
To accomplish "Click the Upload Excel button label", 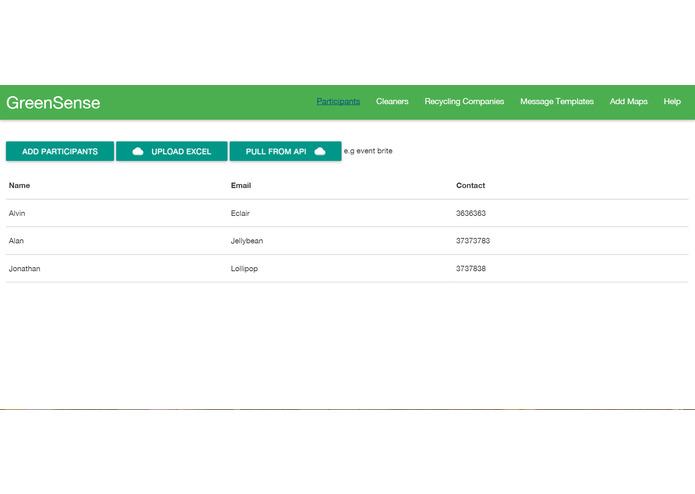I will tap(181, 152).
